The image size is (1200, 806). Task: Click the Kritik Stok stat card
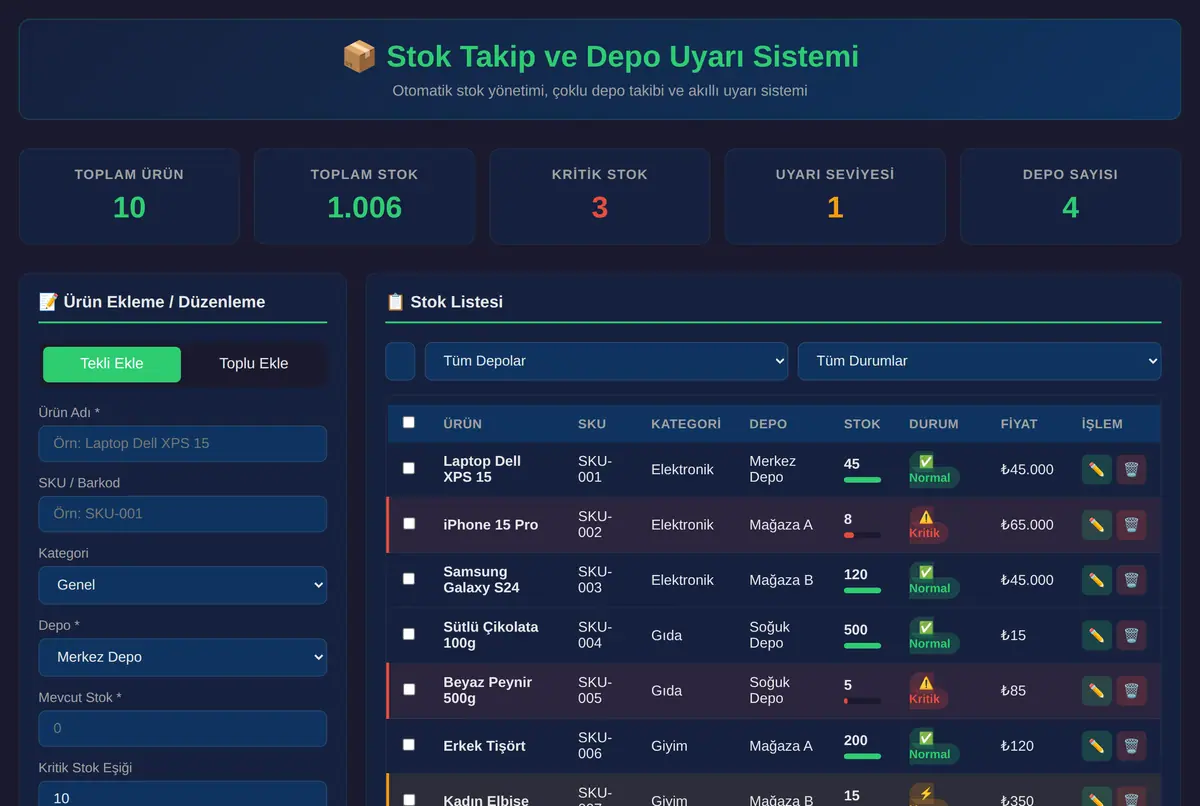point(600,196)
